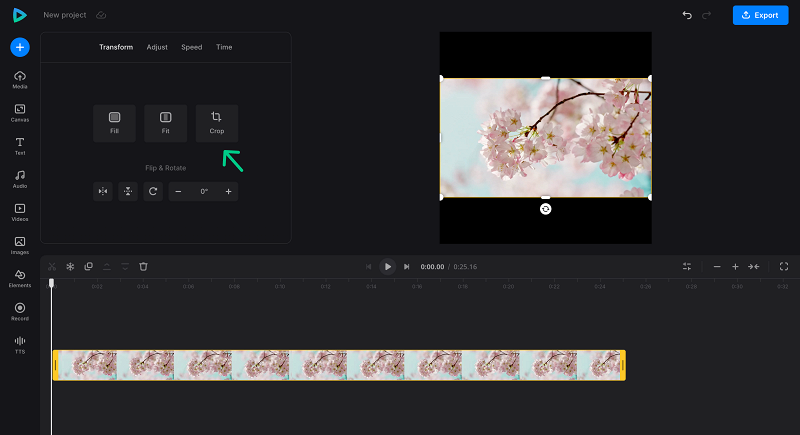Click the Export button
This screenshot has height=435, width=800.
point(760,15)
